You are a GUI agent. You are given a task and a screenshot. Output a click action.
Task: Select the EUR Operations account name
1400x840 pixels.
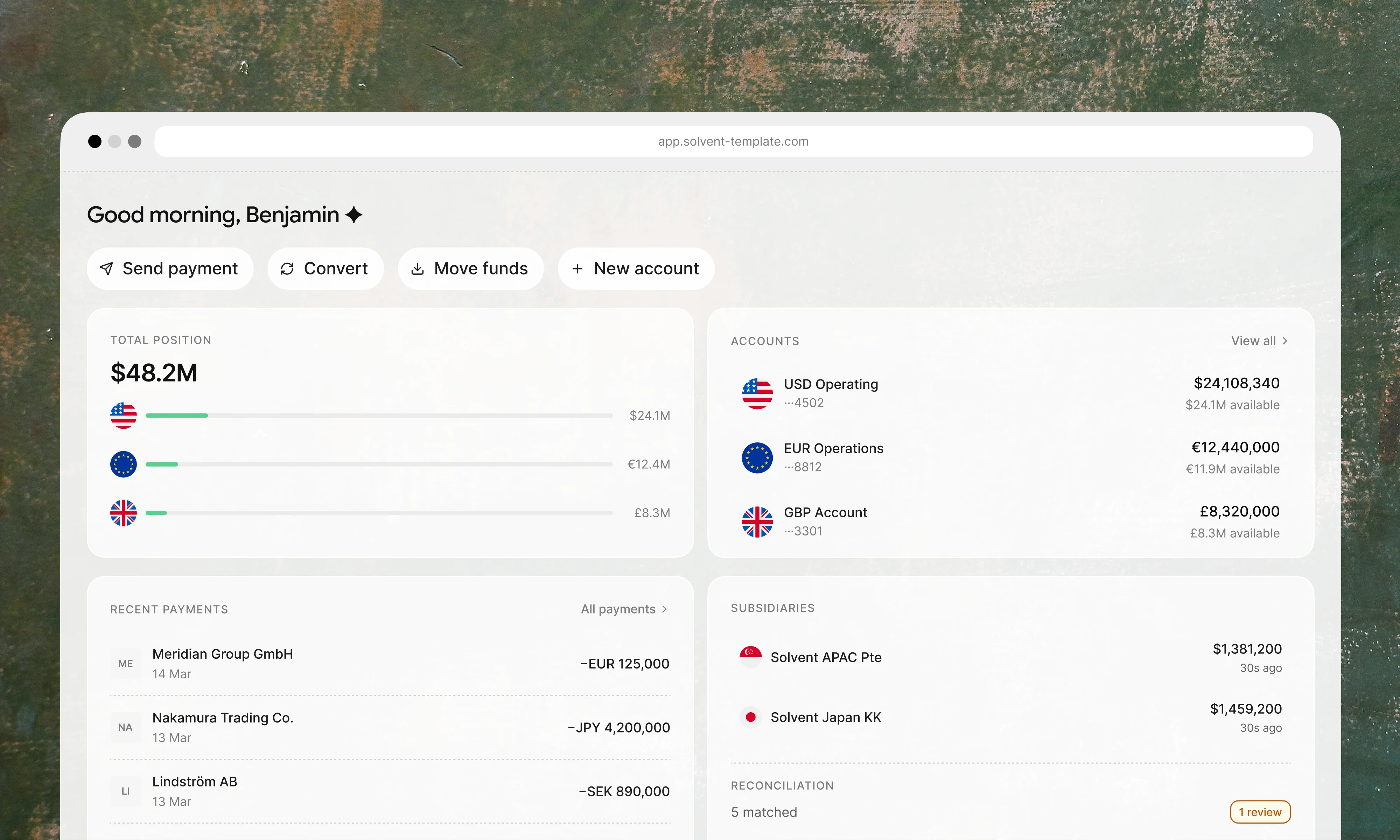[x=834, y=448]
